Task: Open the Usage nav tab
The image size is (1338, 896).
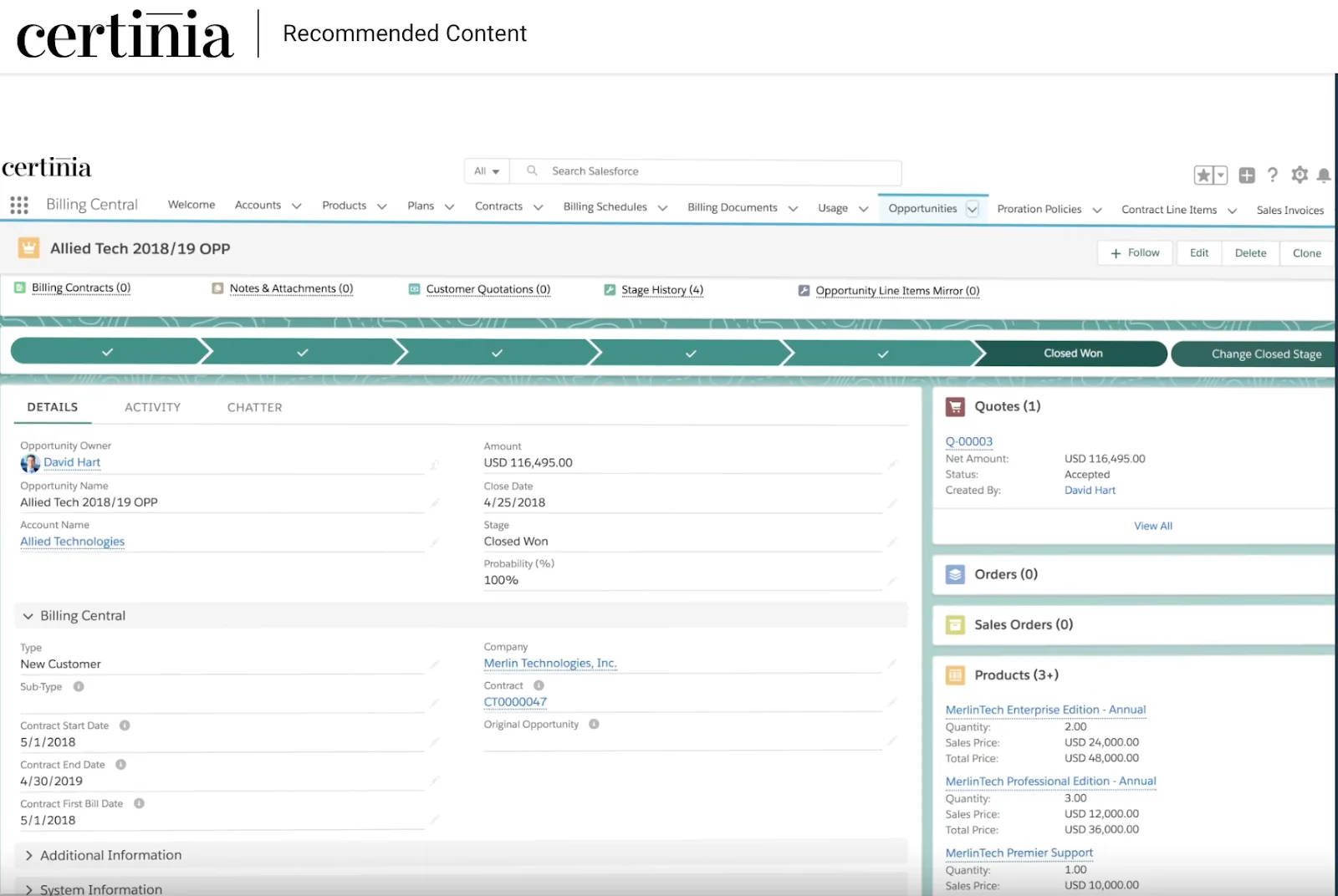Action: pos(833,208)
